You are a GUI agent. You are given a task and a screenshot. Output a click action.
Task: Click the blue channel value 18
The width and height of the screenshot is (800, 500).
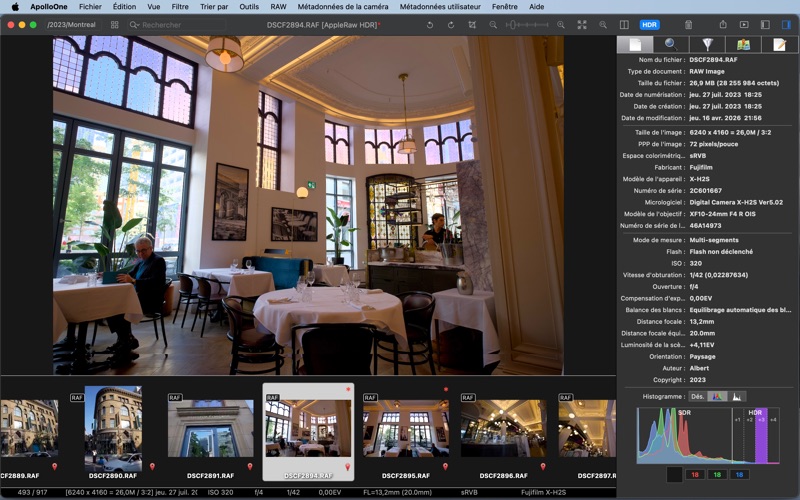pyautogui.click(x=739, y=474)
